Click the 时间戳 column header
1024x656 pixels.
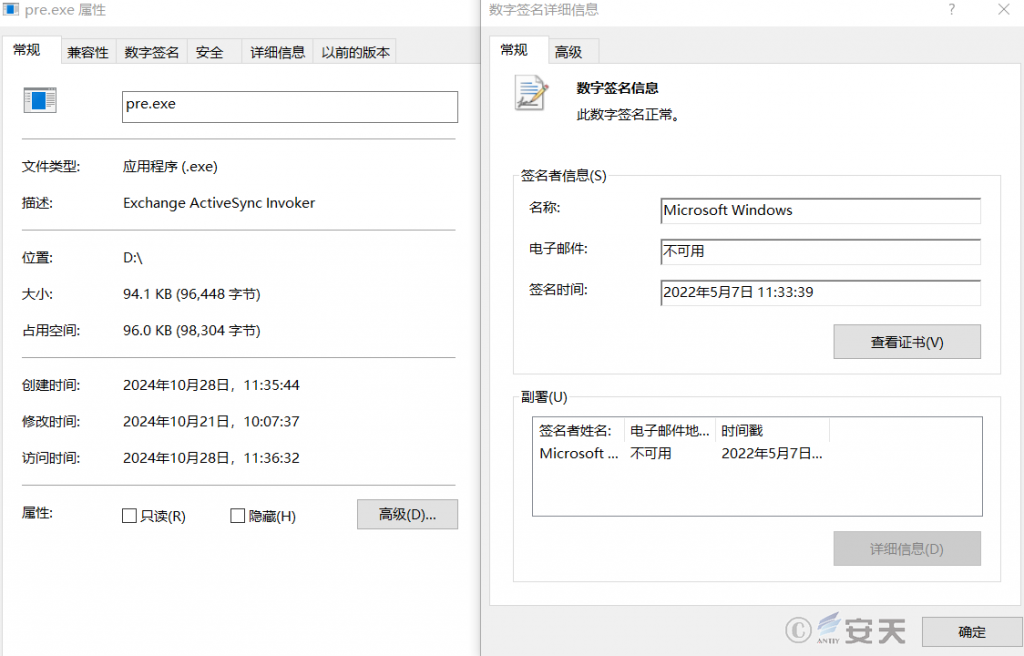click(773, 431)
